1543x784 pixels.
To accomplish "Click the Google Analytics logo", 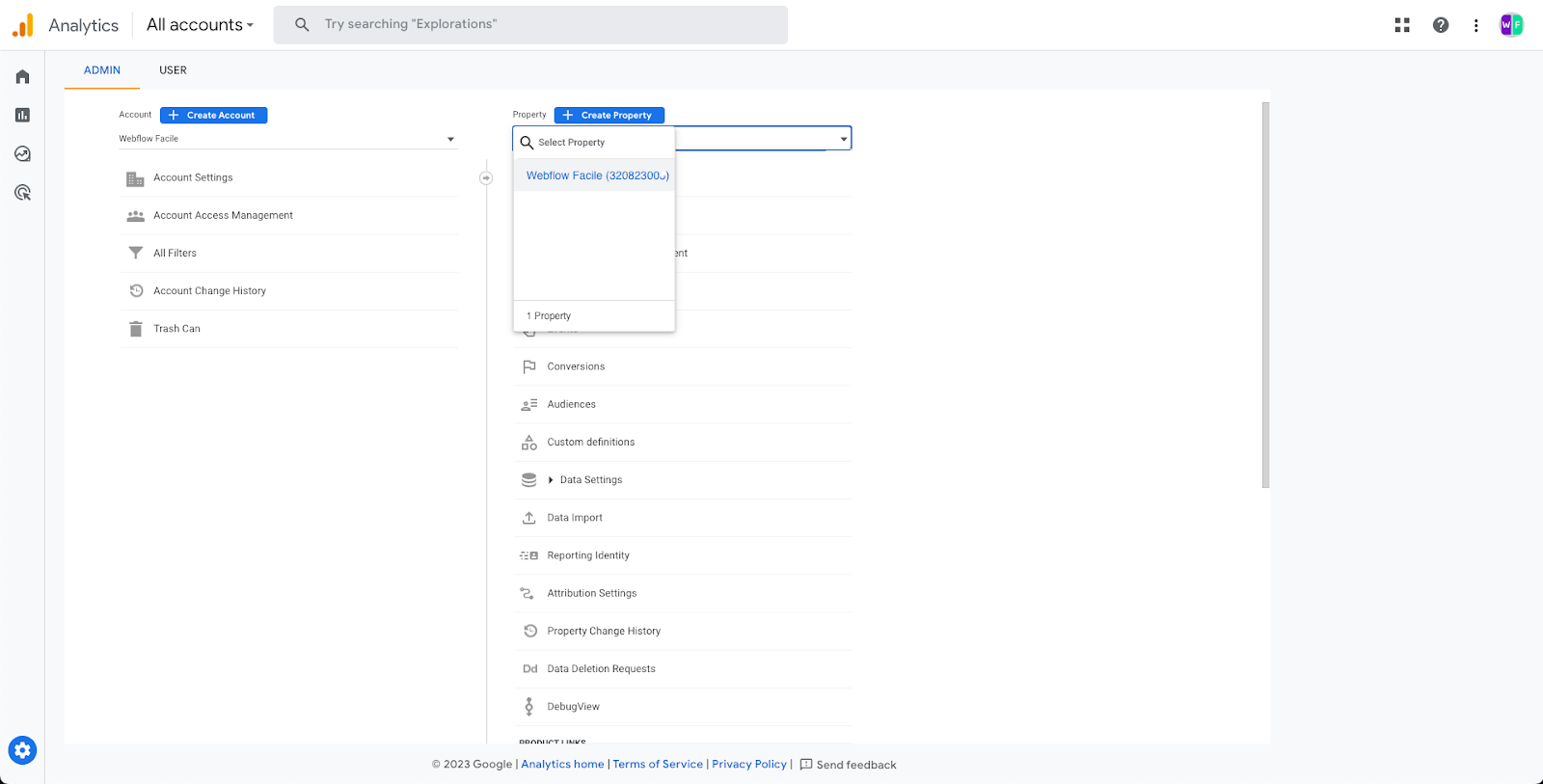I will [23, 25].
